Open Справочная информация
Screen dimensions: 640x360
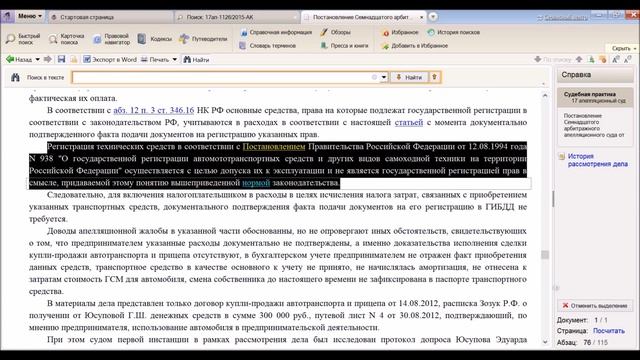(276, 32)
